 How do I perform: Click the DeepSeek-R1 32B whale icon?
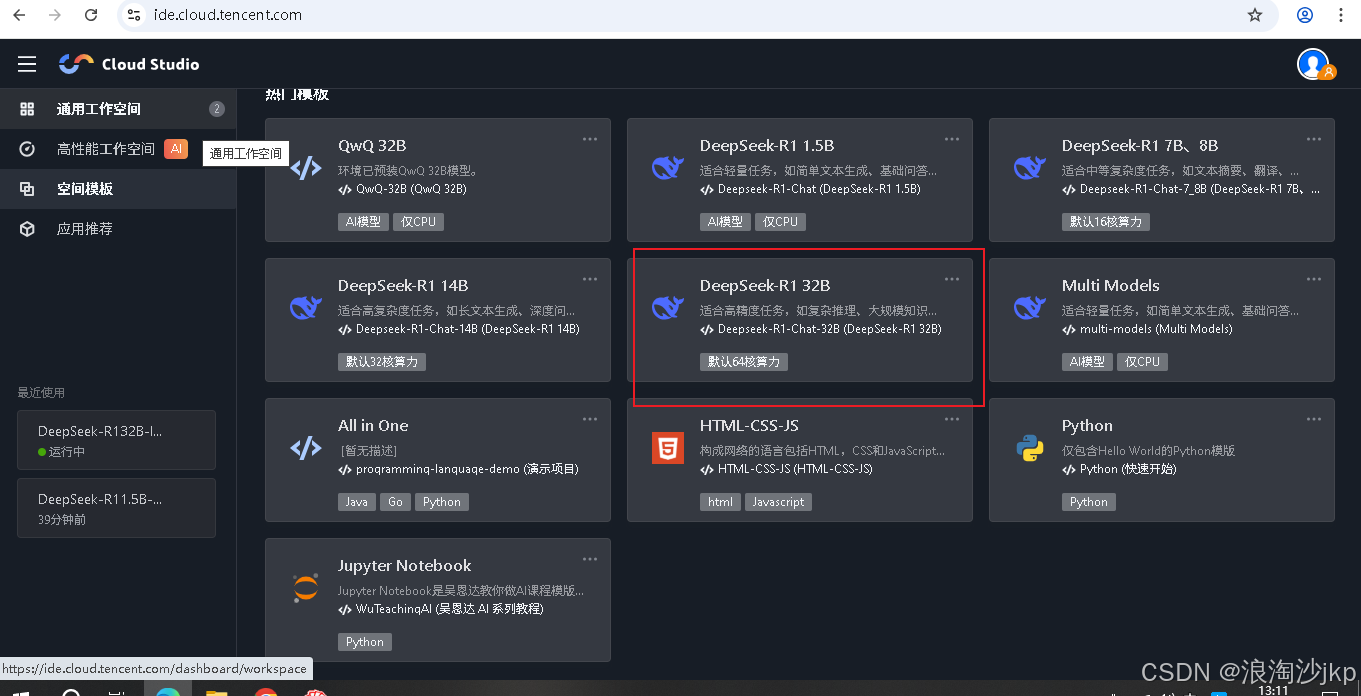click(x=667, y=307)
